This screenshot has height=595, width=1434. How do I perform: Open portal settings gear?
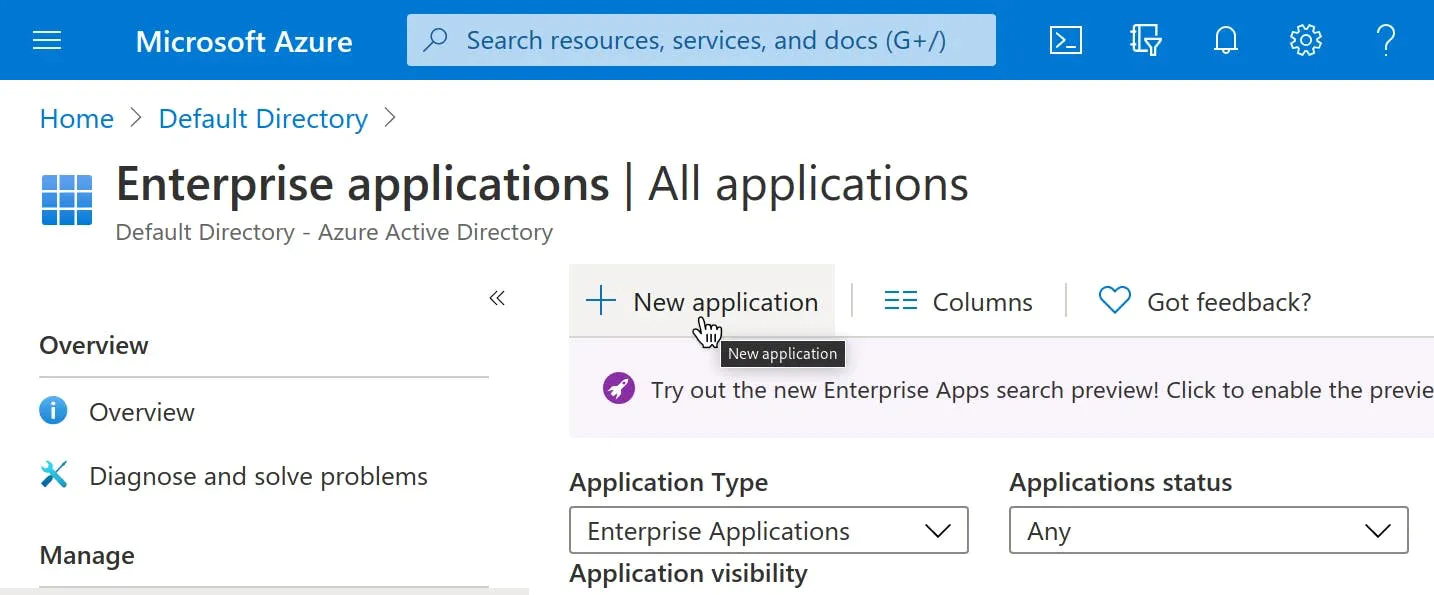[x=1305, y=40]
